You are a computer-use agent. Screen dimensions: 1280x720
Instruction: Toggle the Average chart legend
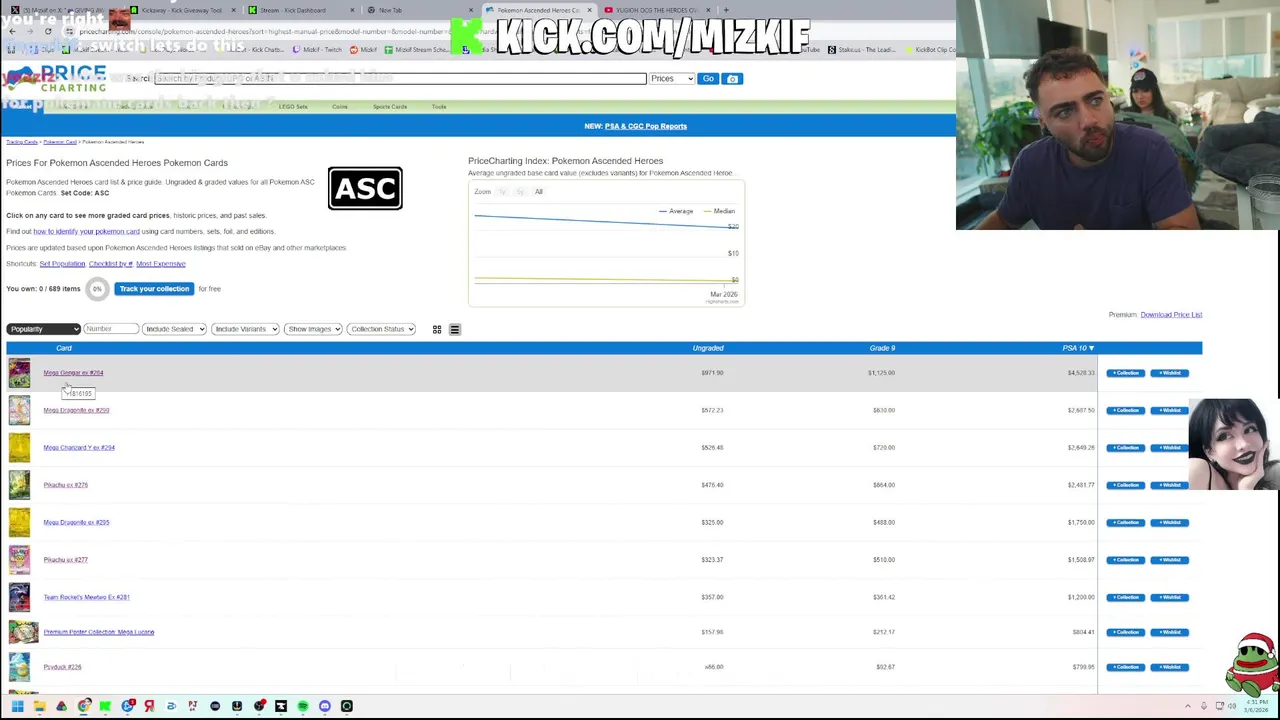click(x=676, y=211)
